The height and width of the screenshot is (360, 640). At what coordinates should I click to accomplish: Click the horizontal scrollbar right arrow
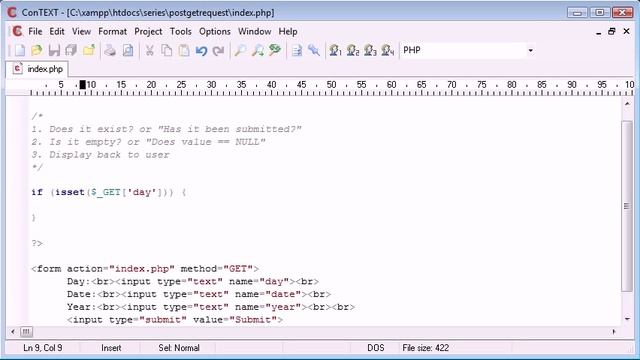614,332
